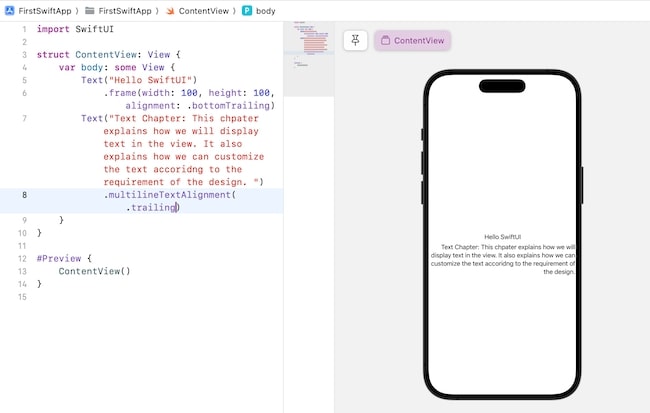Click 'alignment: .bottomTrailing)' code
The height and width of the screenshot is (413, 650).
click(x=200, y=106)
